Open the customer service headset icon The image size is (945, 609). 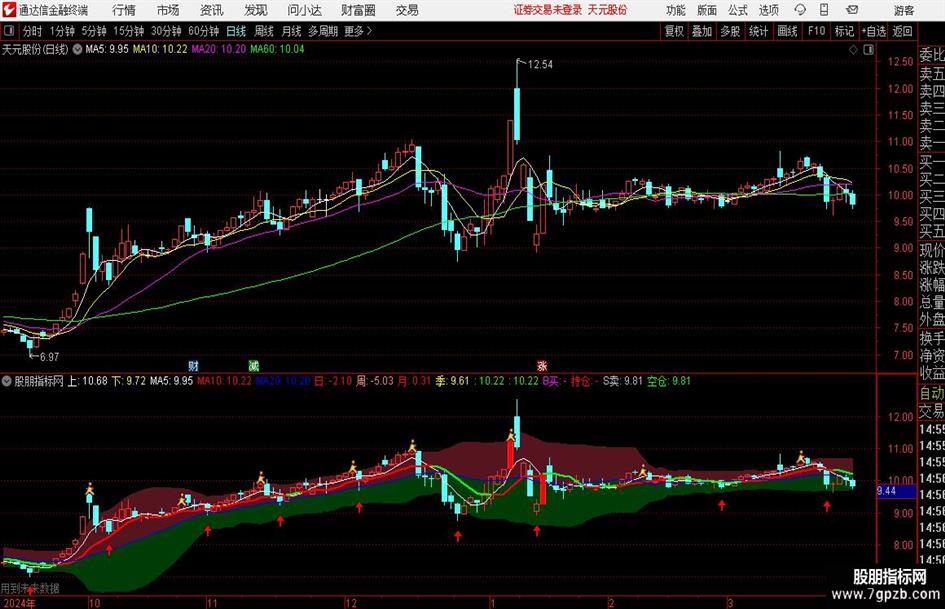coord(800,10)
